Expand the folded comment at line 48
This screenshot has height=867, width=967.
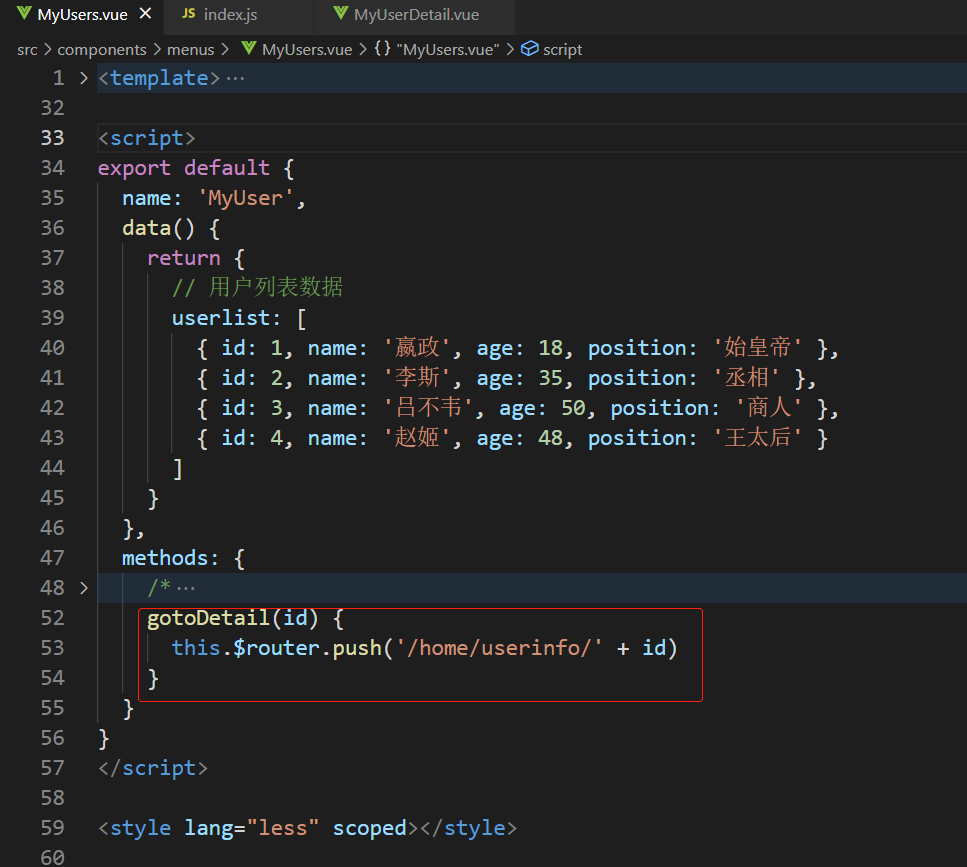[84, 588]
